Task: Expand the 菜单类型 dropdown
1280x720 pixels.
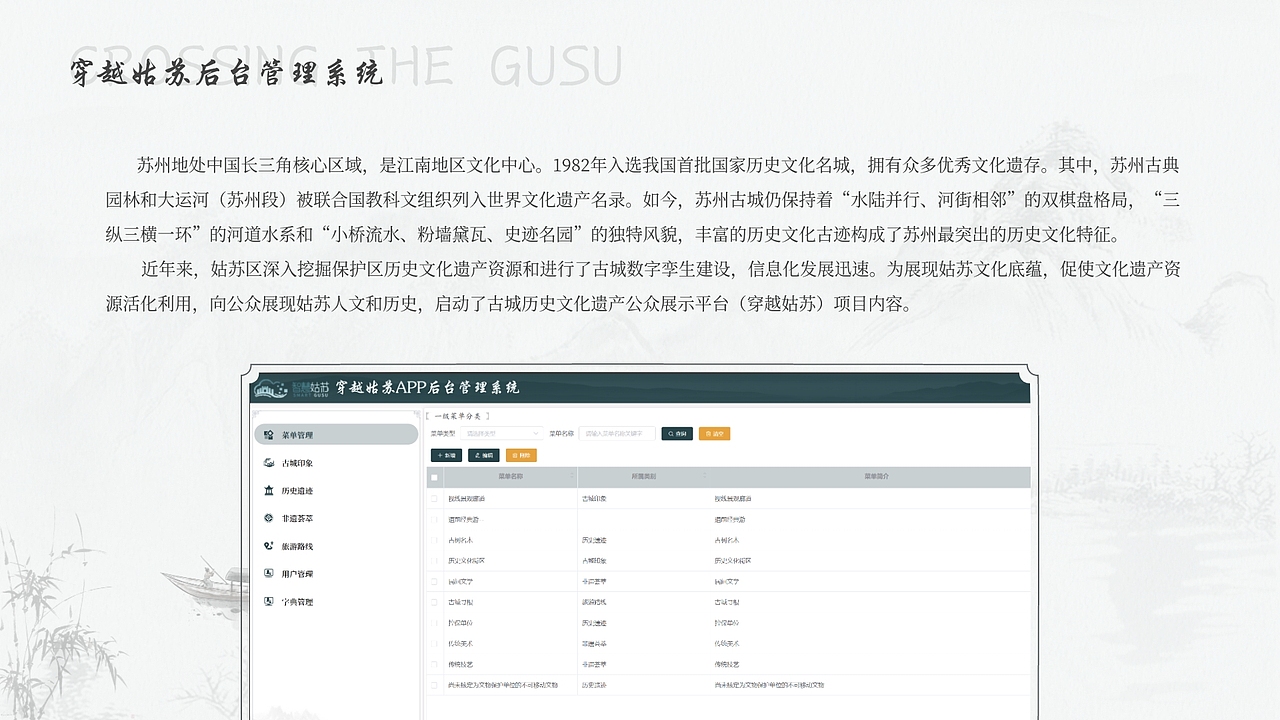Action: click(502, 433)
